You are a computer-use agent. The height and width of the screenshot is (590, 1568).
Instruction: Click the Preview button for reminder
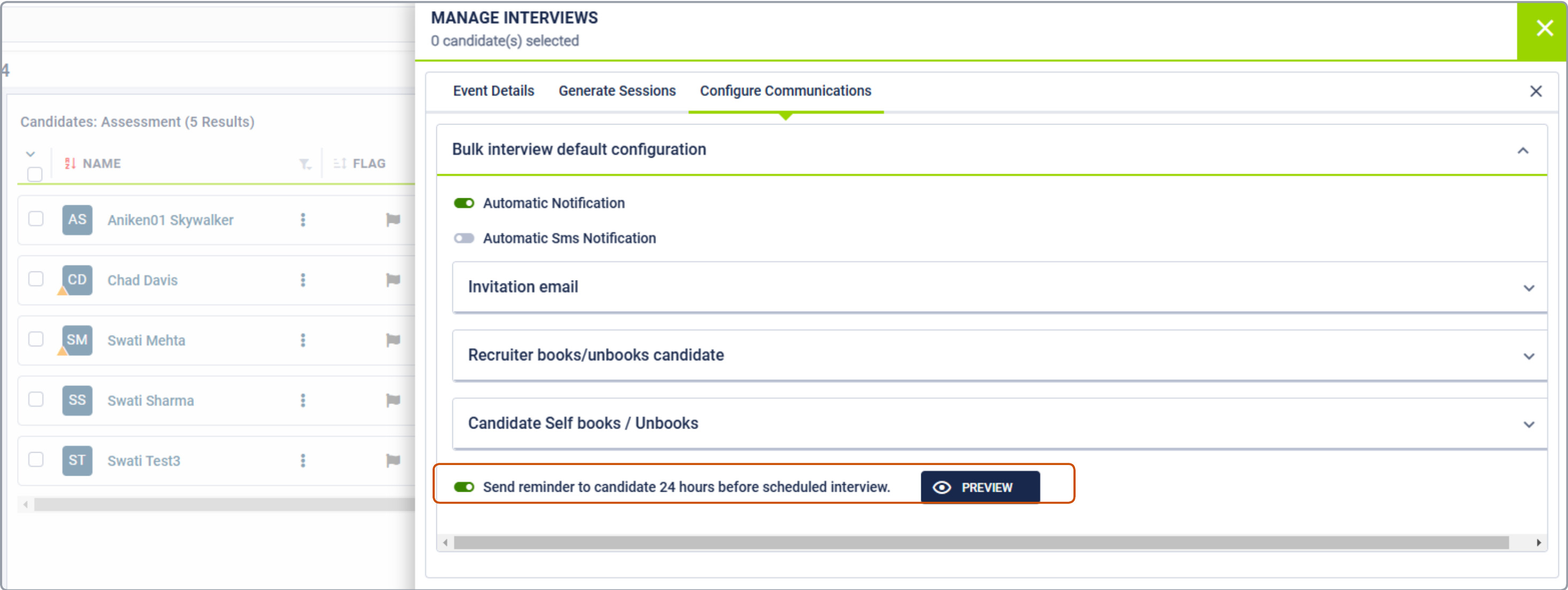point(979,486)
